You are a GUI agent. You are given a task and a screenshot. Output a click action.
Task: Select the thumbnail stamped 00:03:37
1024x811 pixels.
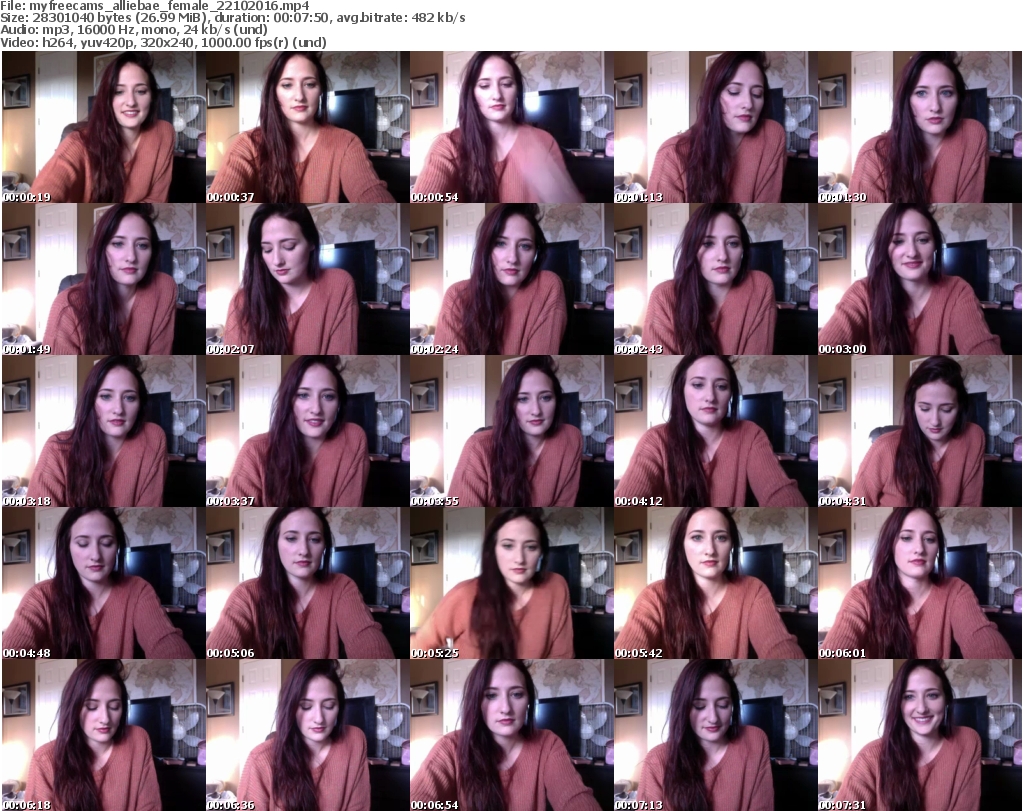click(x=308, y=432)
